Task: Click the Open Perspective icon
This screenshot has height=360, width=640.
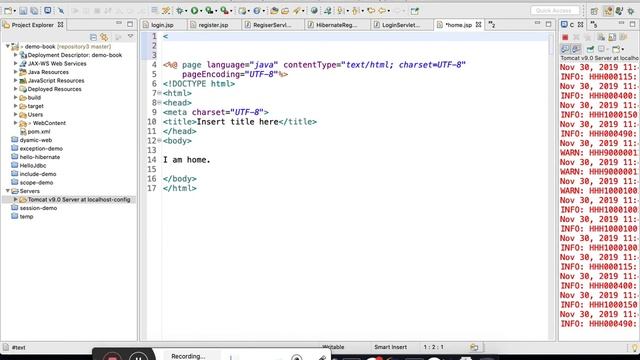Action: click(594, 11)
